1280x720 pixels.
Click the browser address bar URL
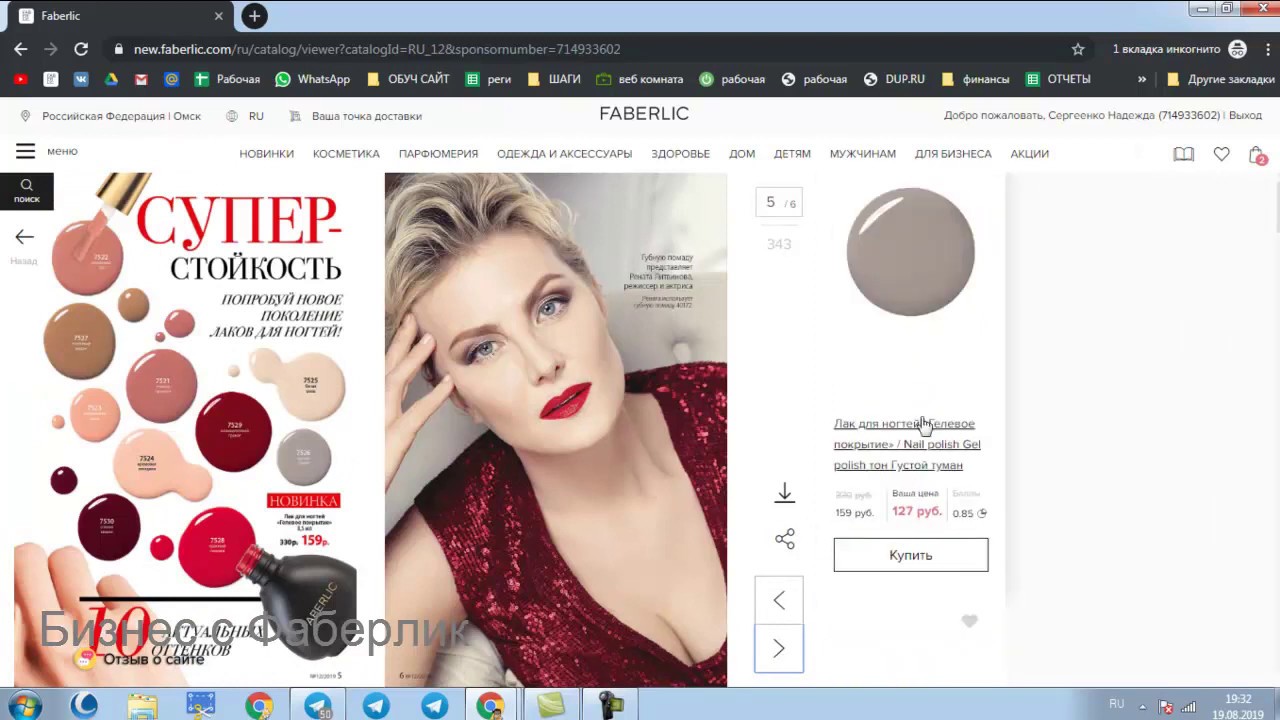(376, 49)
